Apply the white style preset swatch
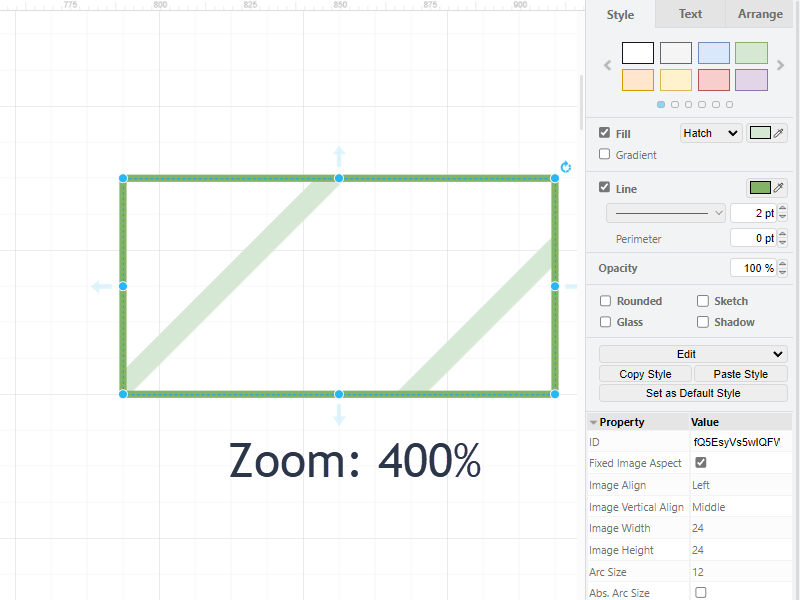This screenshot has width=800, height=600. point(638,53)
